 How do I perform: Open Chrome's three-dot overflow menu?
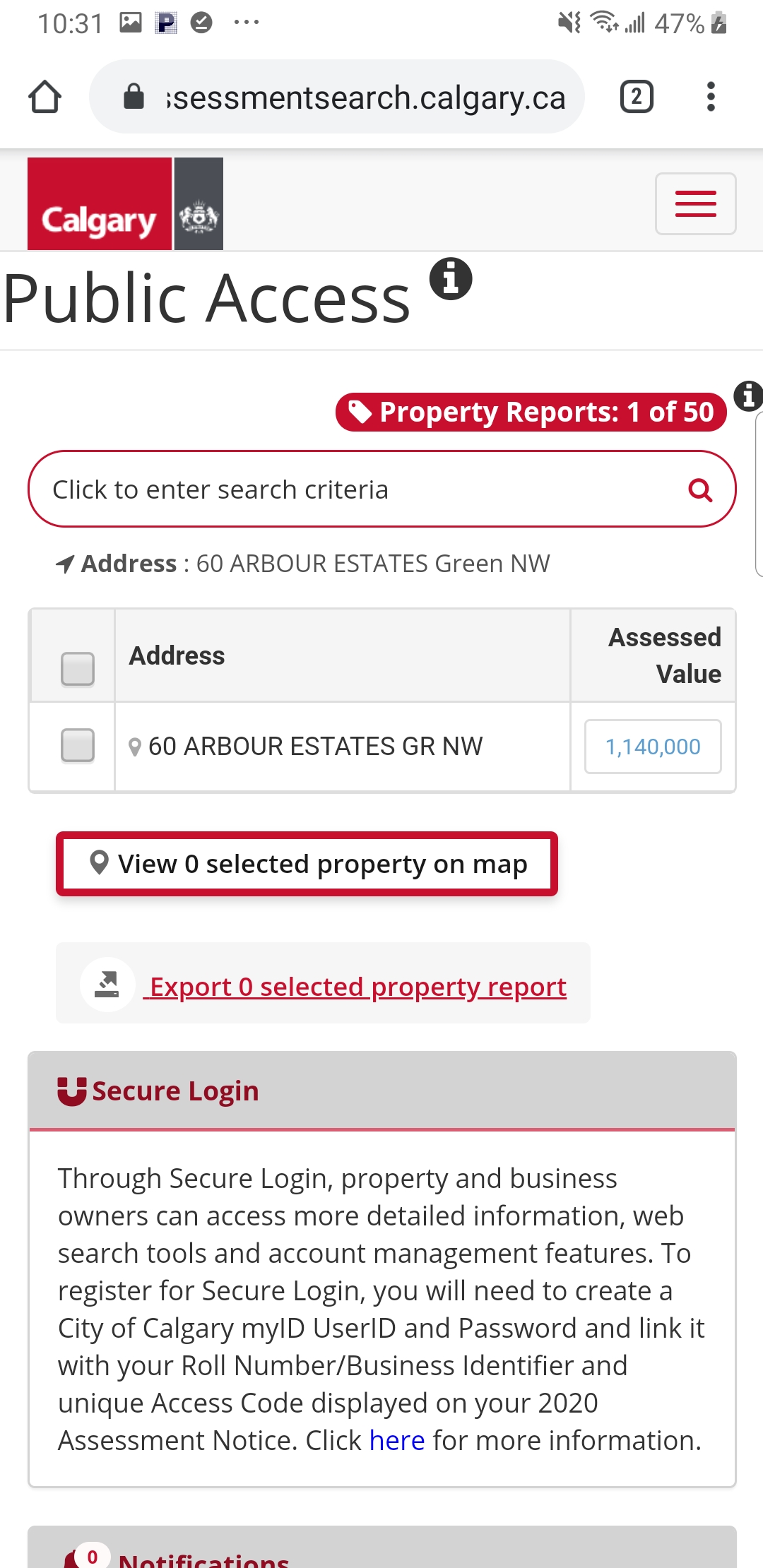click(711, 97)
